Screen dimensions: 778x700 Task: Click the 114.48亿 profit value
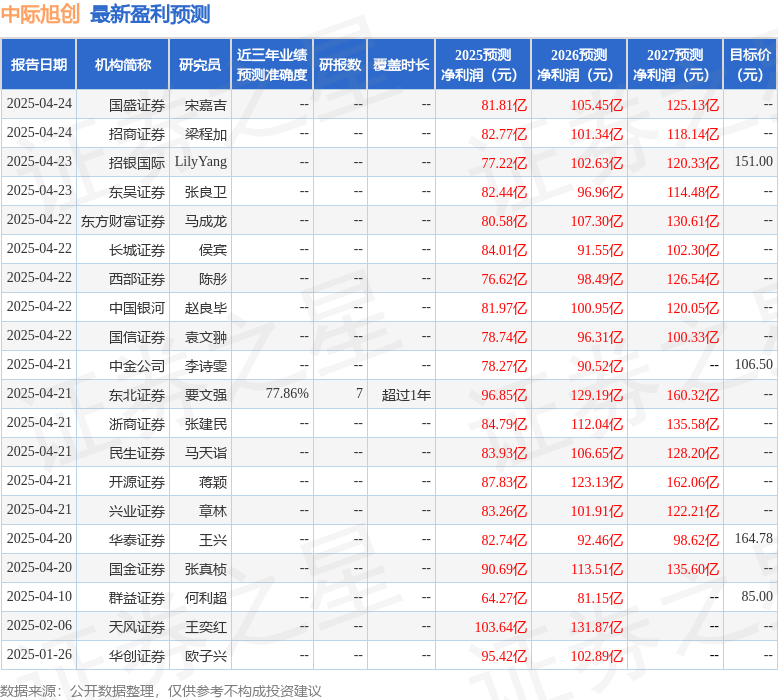[693, 192]
